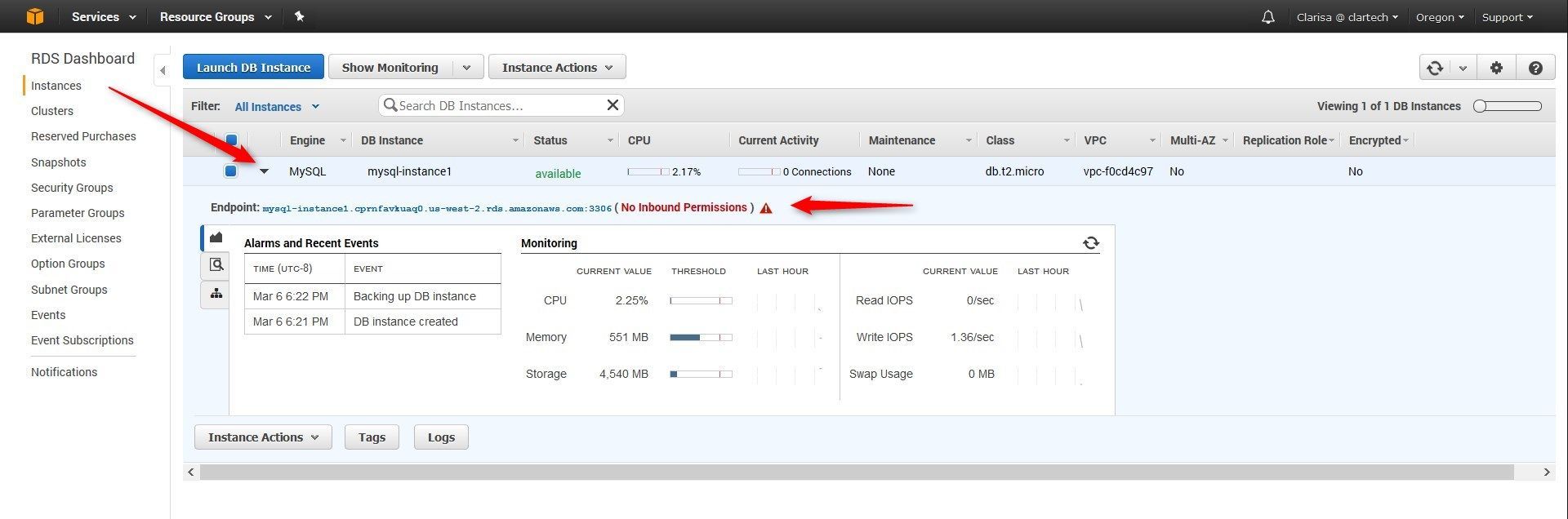Open the Support dropdown menu
The image size is (1568, 519).
tap(1508, 17)
